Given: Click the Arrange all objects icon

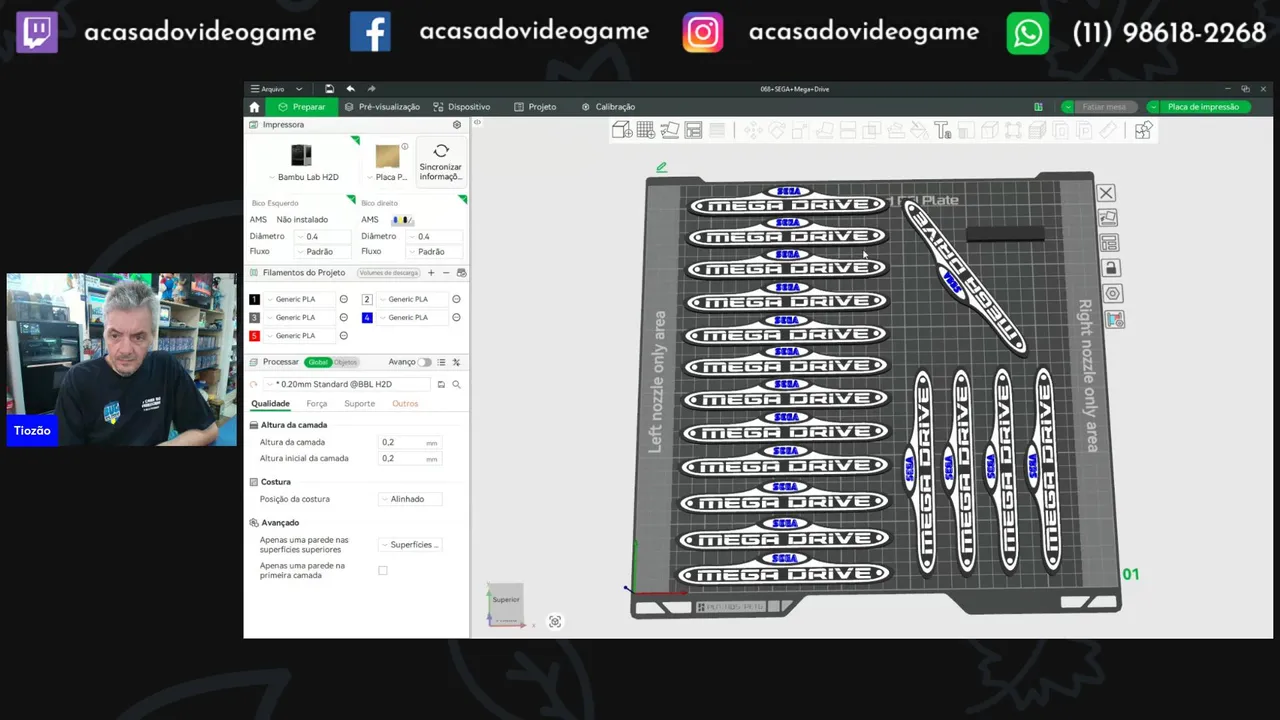Looking at the screenshot, I should tap(693, 130).
